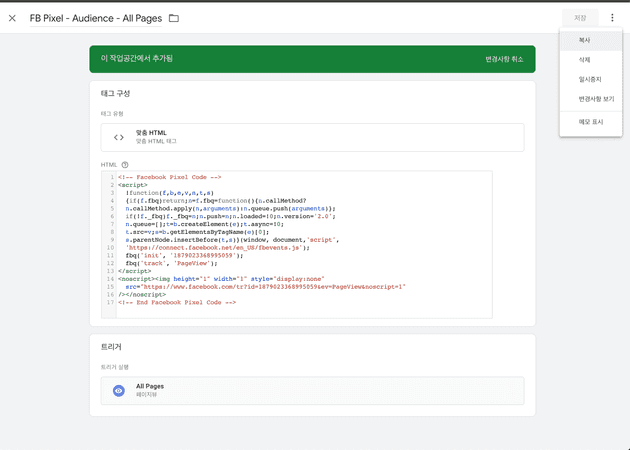This screenshot has width=630, height=450.
Task: Click the 태그 구성 section heading
Action: pyautogui.click(x=116, y=93)
